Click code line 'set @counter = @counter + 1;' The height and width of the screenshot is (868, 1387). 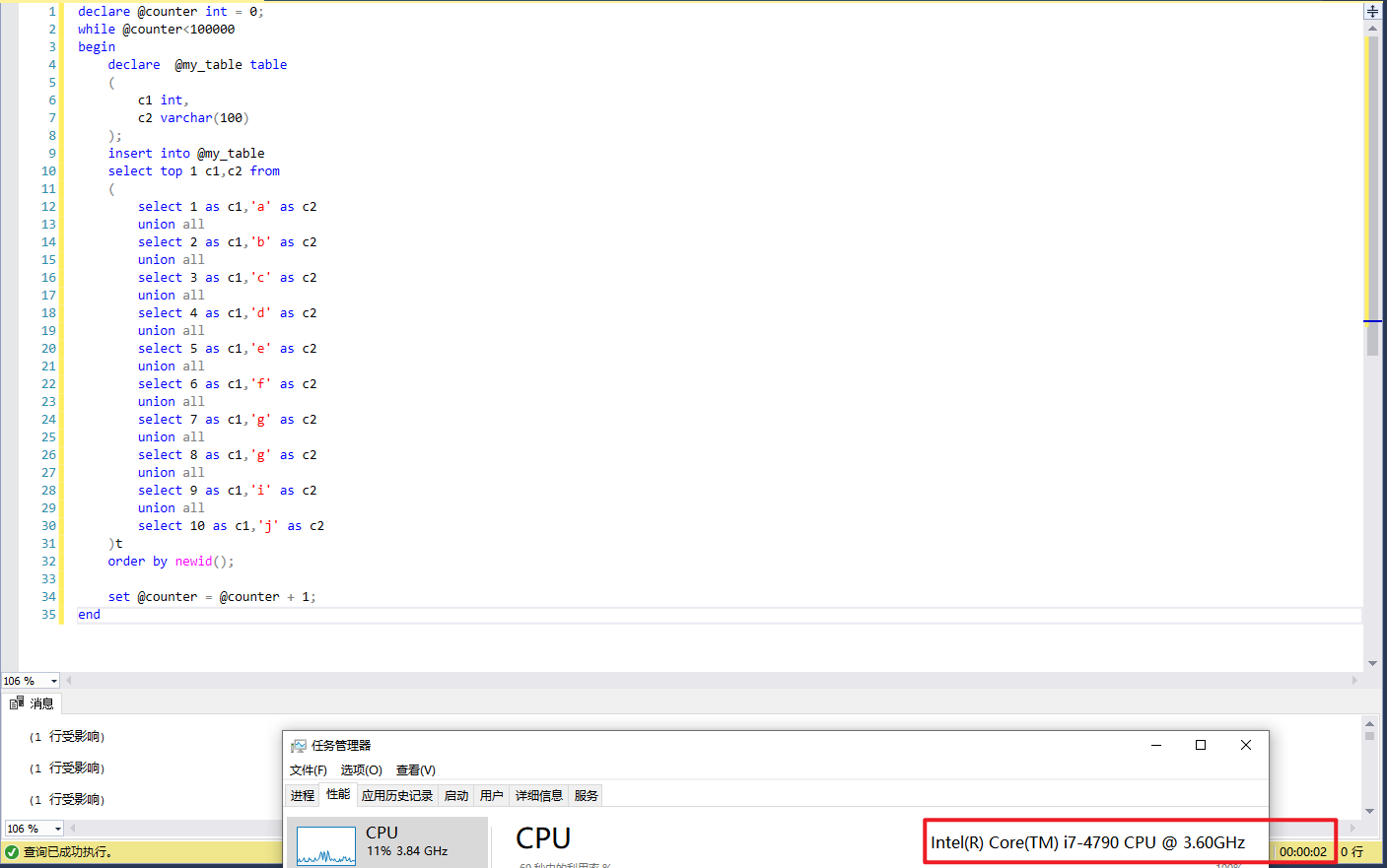tap(212, 597)
